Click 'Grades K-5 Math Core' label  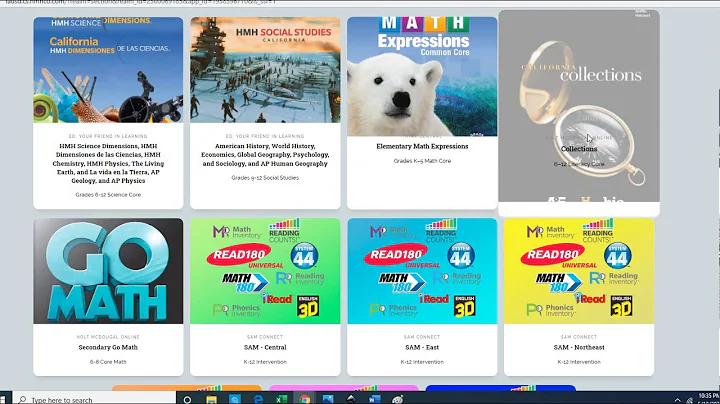(x=422, y=161)
